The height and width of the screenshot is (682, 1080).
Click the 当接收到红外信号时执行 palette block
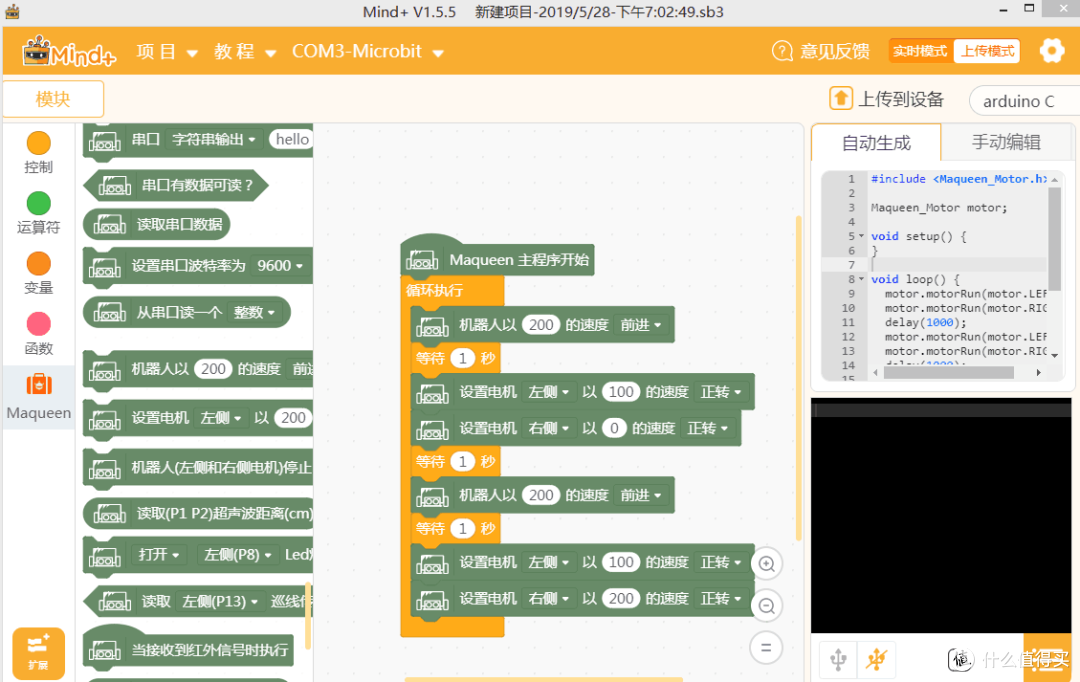[188, 648]
